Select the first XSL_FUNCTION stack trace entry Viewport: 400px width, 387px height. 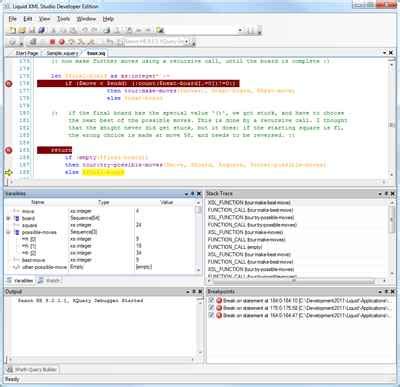pos(248,203)
